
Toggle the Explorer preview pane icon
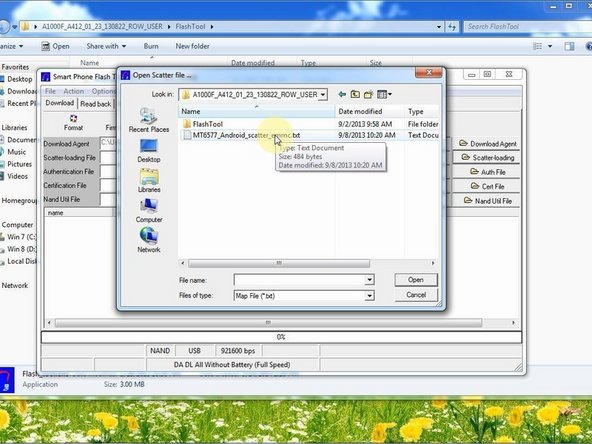pyautogui.click(x=569, y=46)
